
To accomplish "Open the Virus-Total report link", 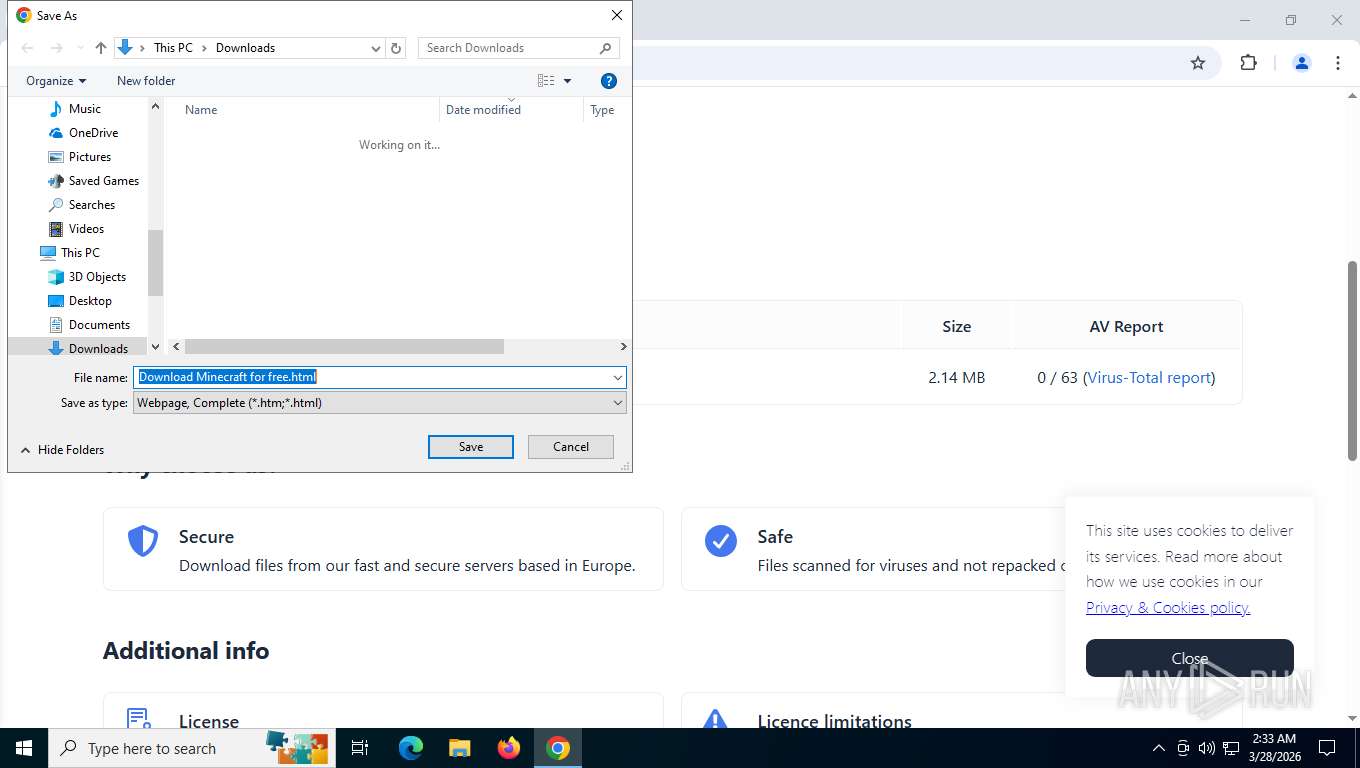I will tap(1149, 378).
